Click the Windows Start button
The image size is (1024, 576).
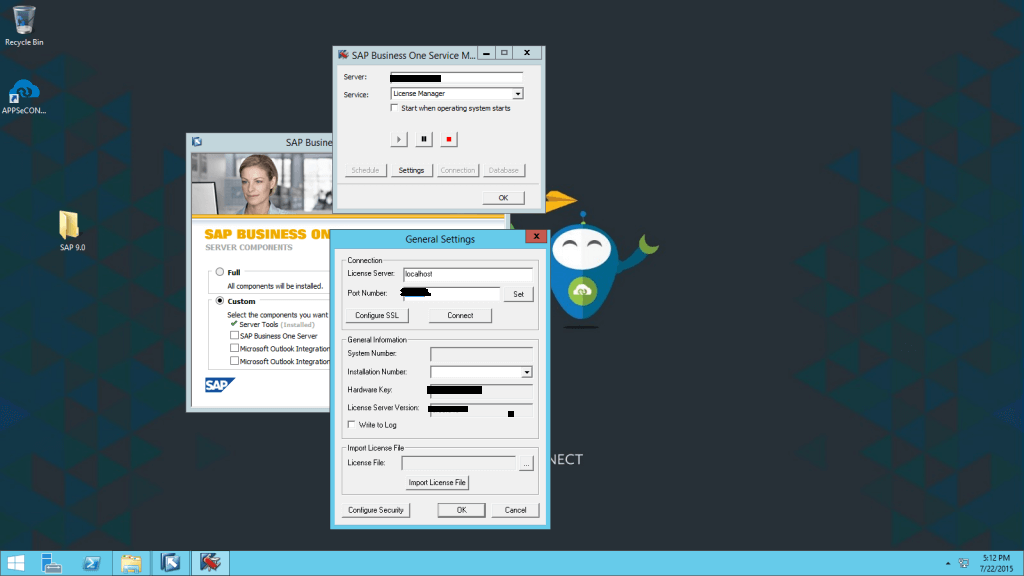16,563
